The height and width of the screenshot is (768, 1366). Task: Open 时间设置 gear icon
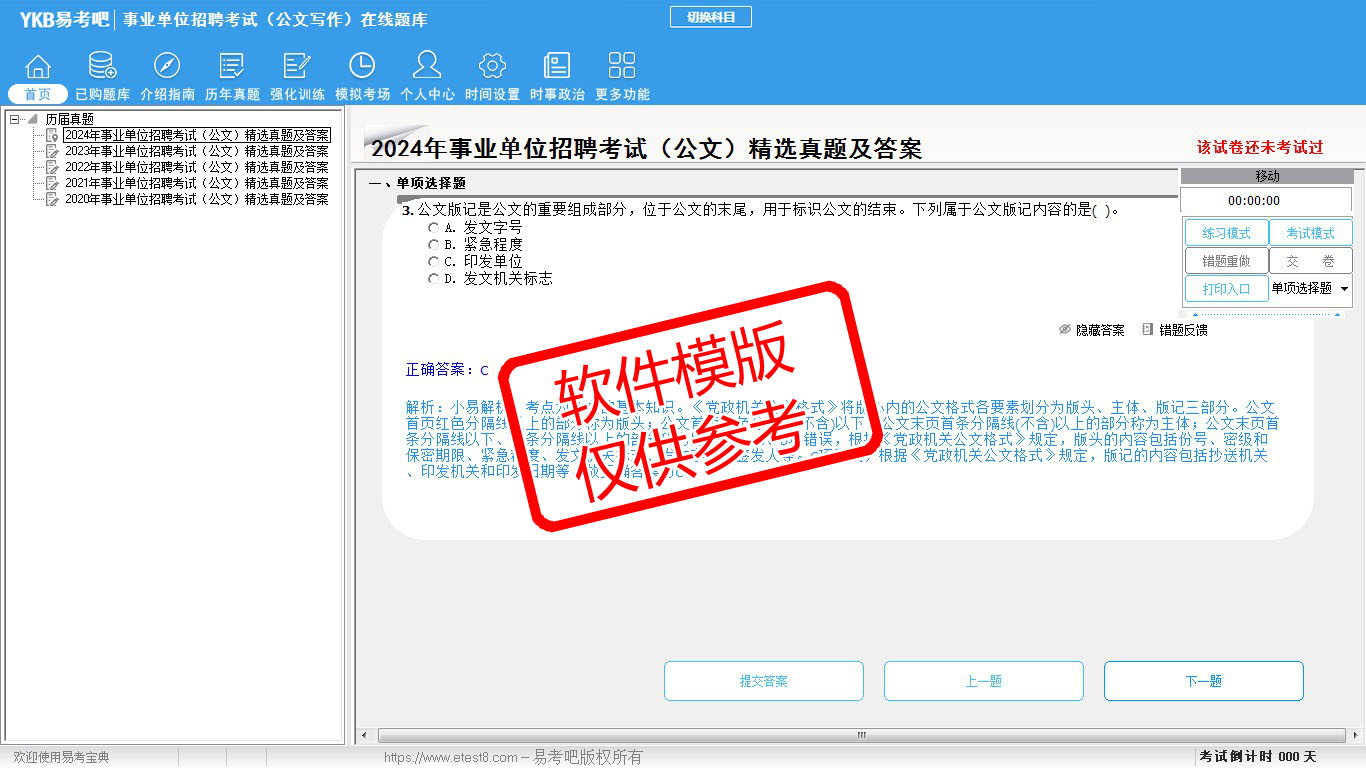coord(492,67)
